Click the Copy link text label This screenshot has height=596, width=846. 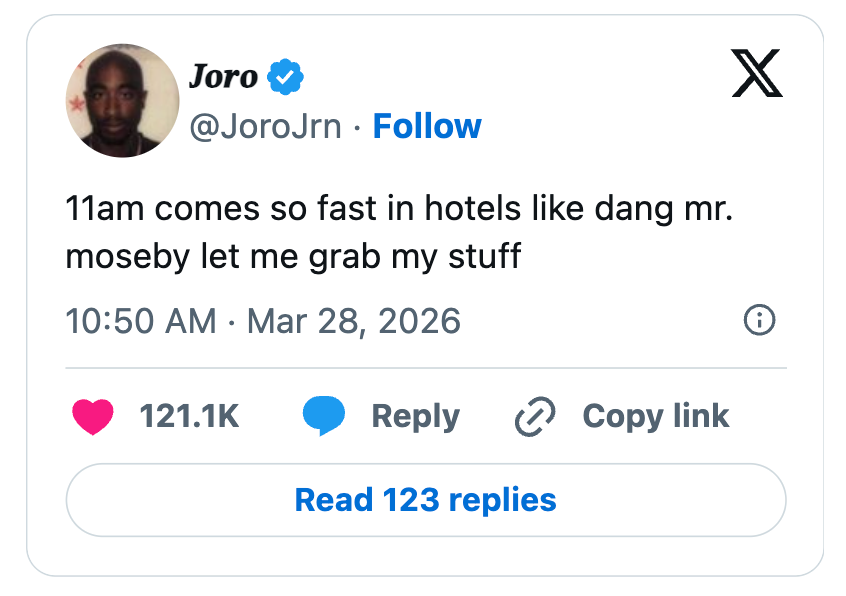click(x=656, y=416)
